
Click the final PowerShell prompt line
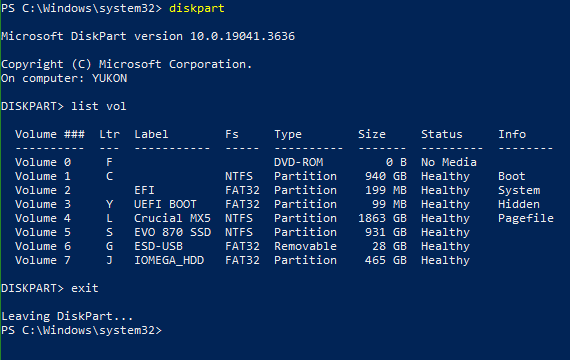coord(81,330)
